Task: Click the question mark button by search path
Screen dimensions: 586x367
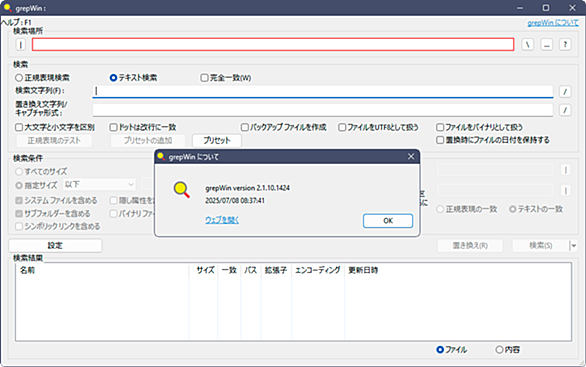Action: 565,44
